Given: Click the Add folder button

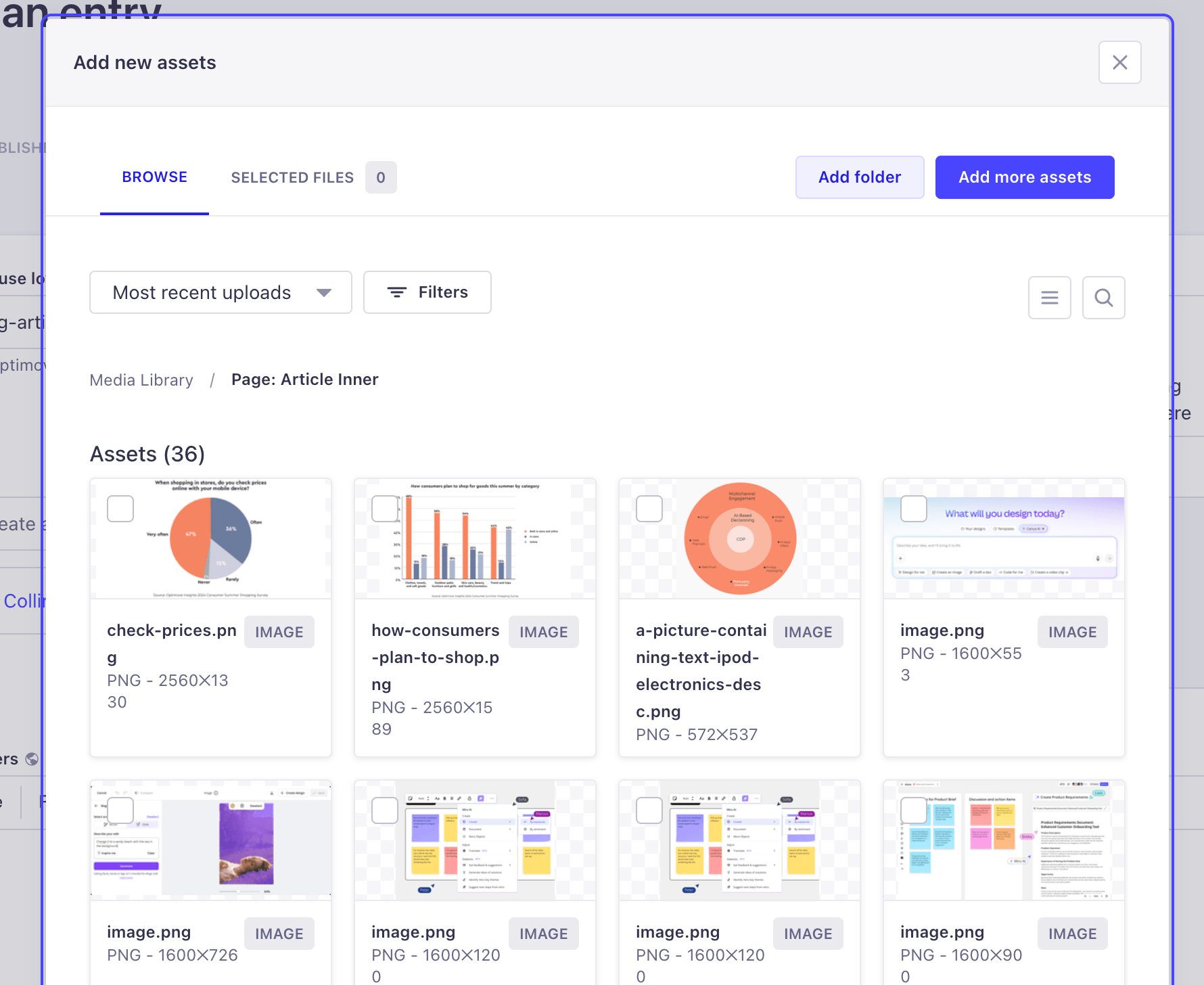Looking at the screenshot, I should [x=859, y=177].
